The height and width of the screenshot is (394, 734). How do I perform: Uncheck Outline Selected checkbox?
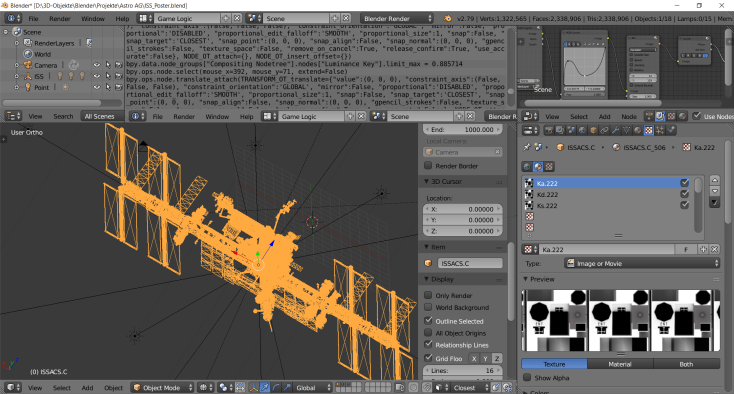pos(428,321)
